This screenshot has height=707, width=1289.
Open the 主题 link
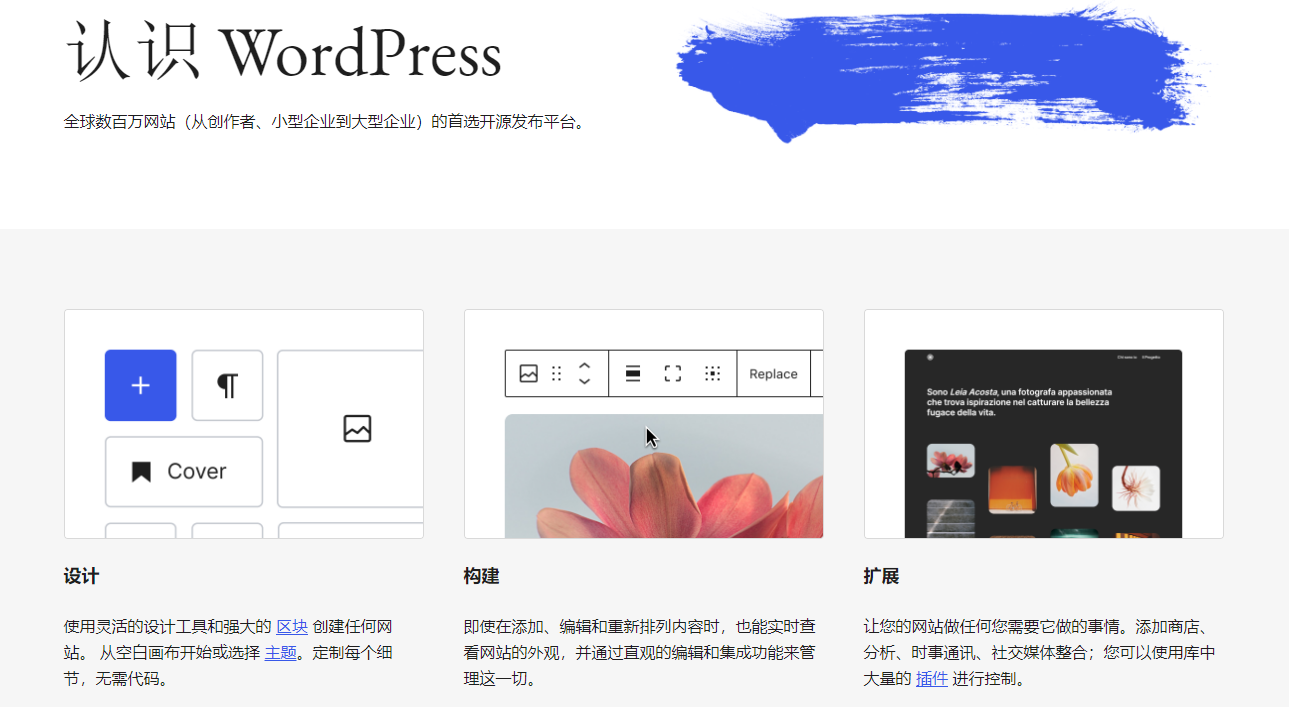(280, 653)
